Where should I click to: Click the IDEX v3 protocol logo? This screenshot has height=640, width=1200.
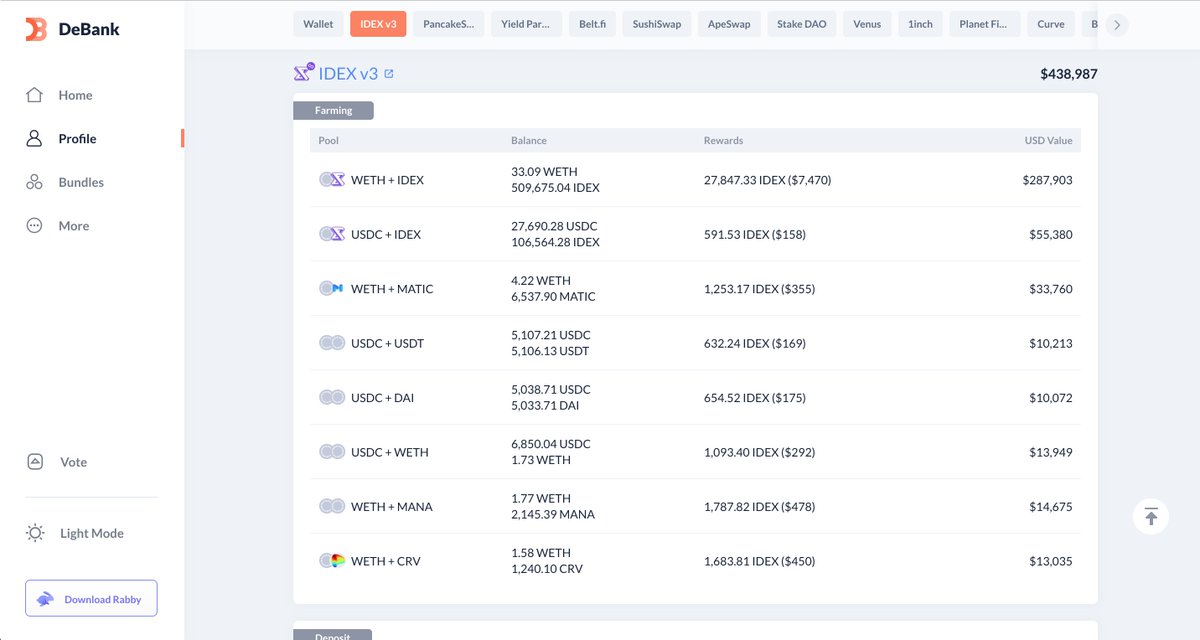tap(303, 73)
